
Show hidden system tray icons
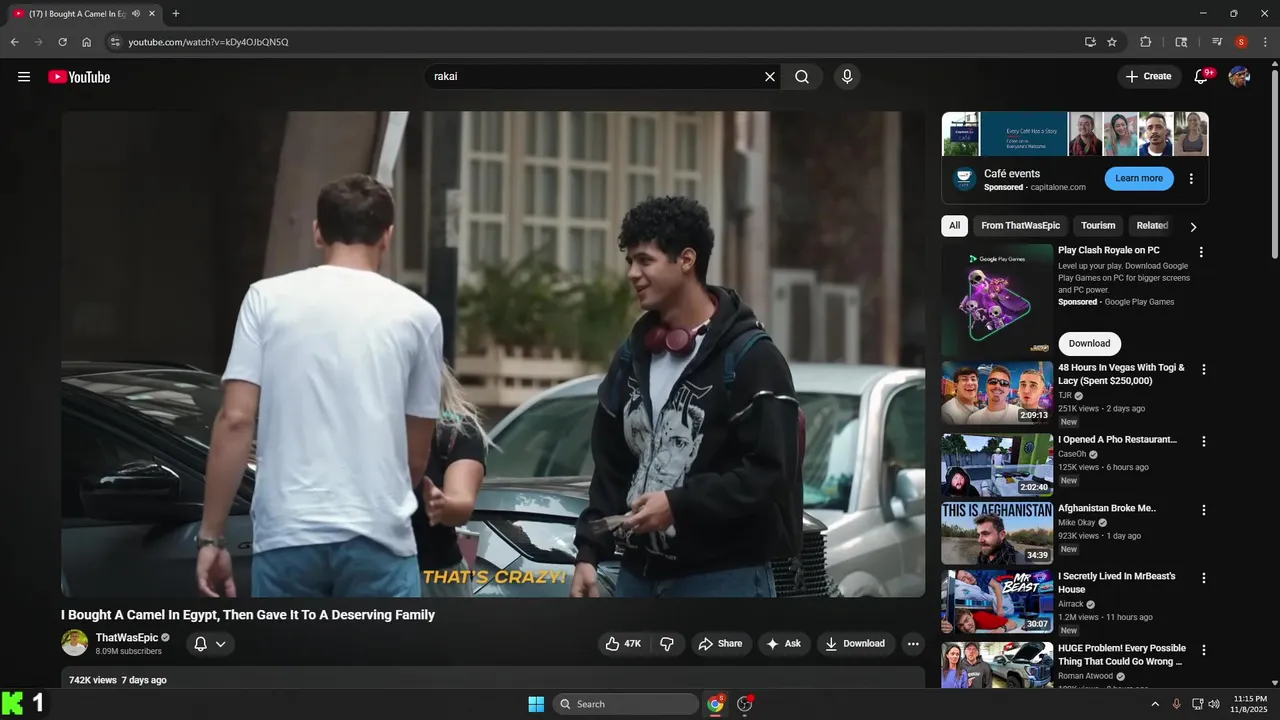1155,704
